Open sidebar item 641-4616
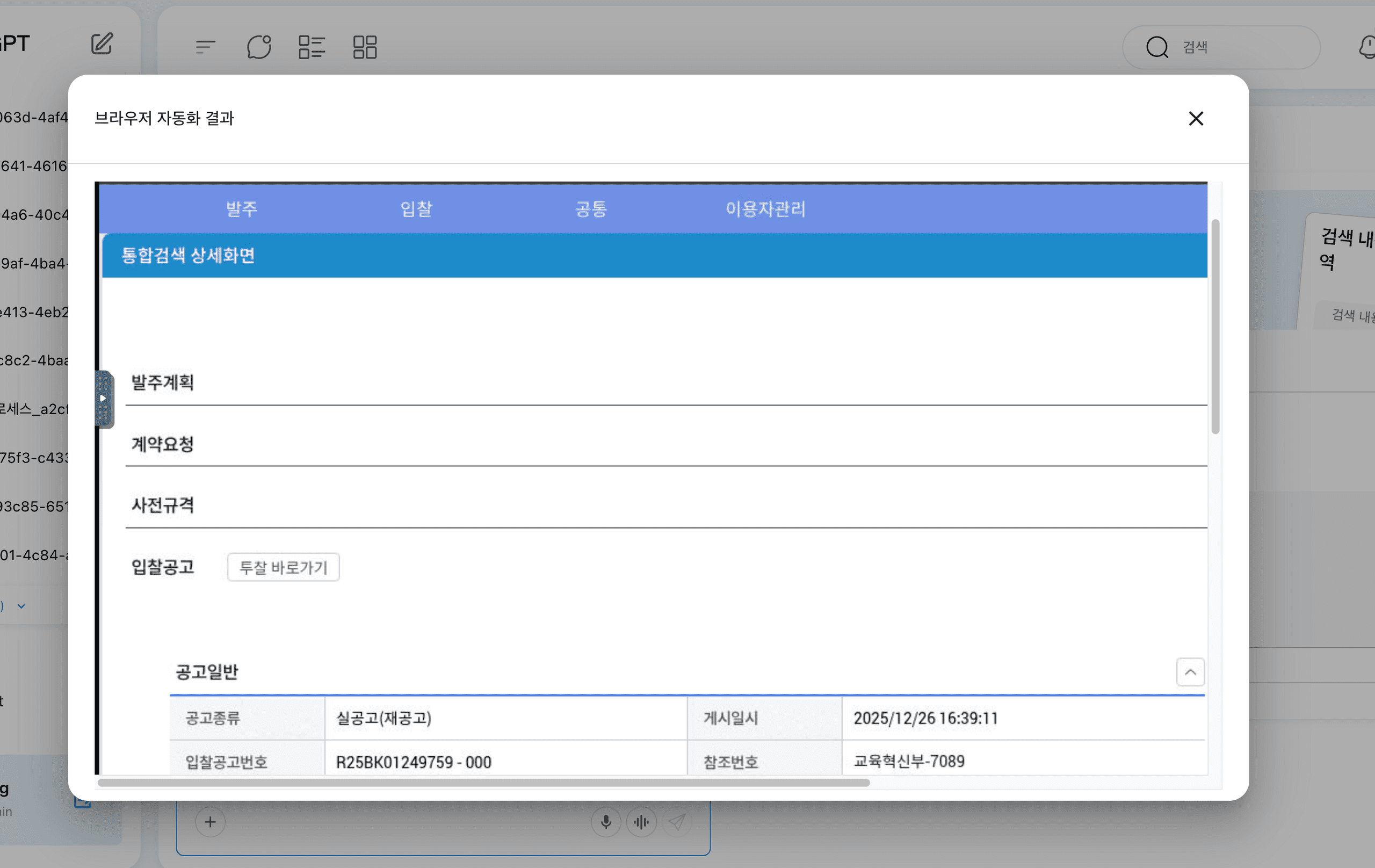The image size is (1375, 868). click(x=34, y=165)
